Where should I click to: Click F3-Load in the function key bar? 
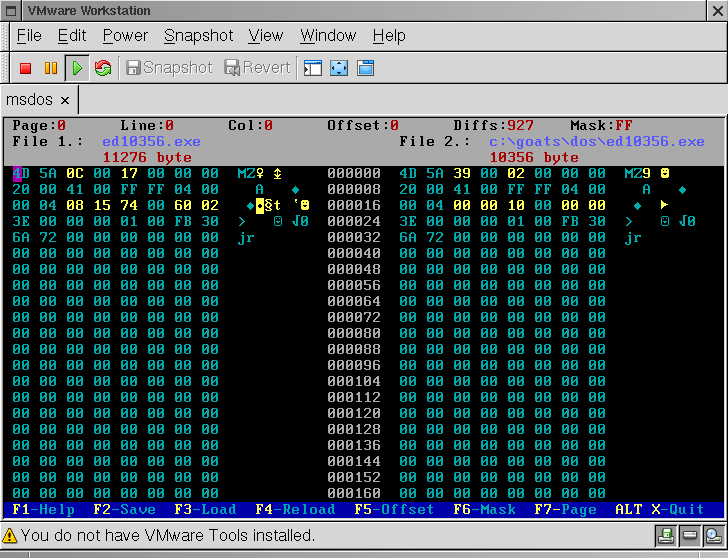(x=205, y=509)
